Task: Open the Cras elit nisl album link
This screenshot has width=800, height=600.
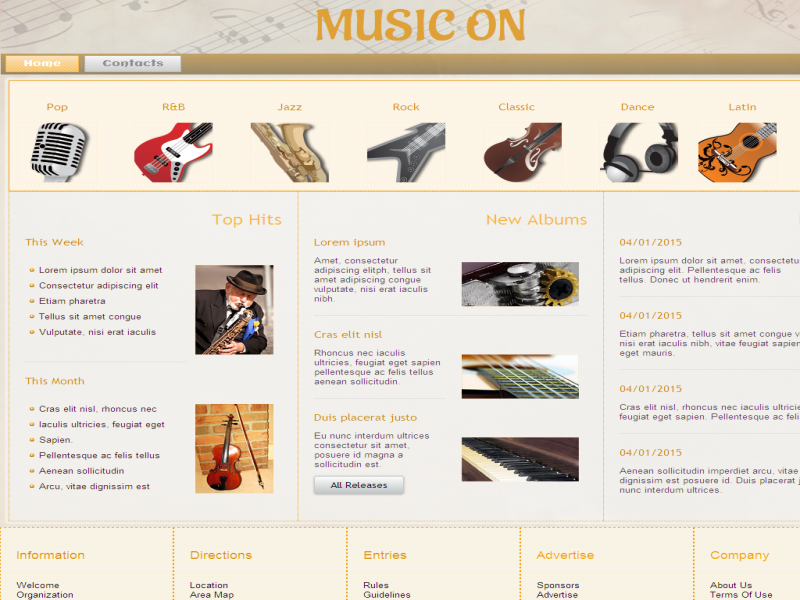Action: 348,335
